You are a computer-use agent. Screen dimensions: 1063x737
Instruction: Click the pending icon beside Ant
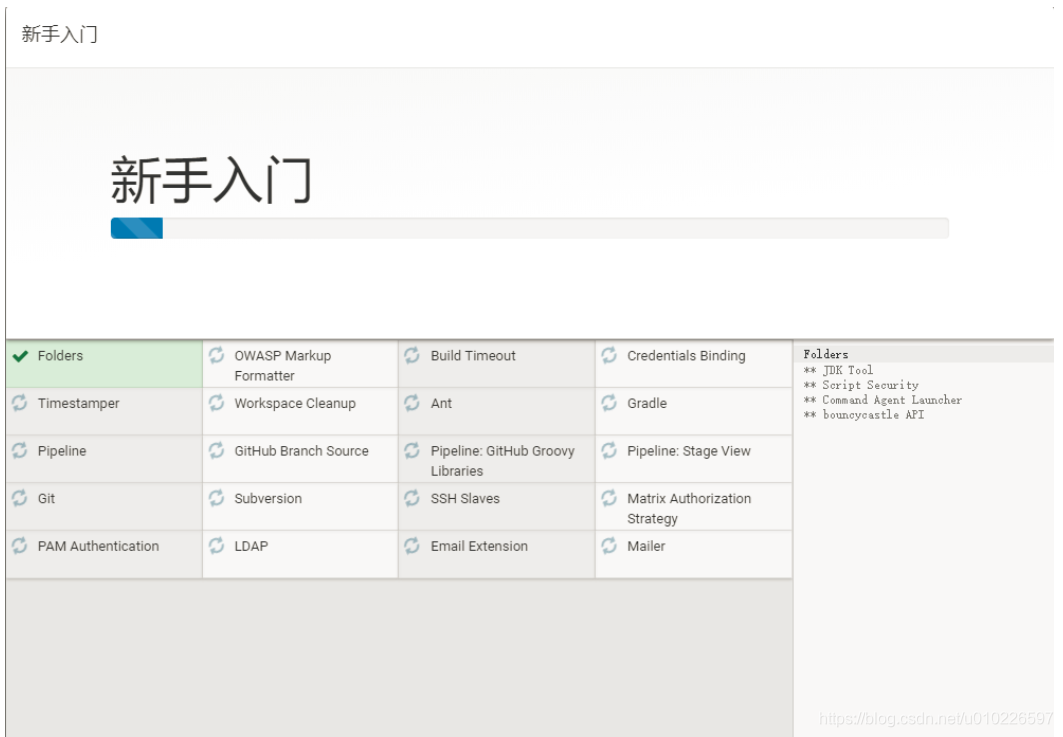[412, 403]
